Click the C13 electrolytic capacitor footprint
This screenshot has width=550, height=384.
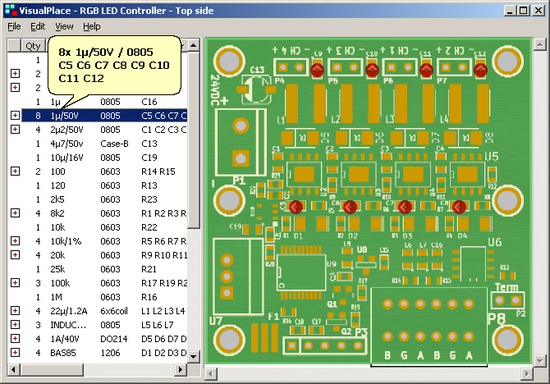coord(256,89)
